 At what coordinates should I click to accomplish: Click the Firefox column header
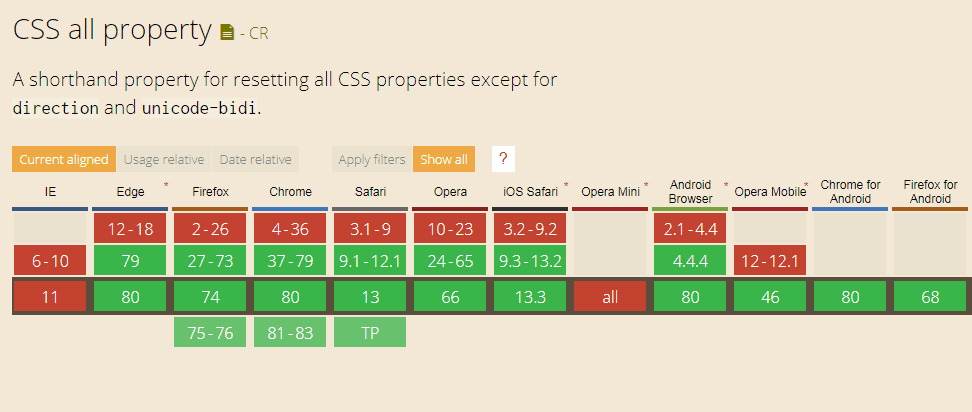coord(210,192)
